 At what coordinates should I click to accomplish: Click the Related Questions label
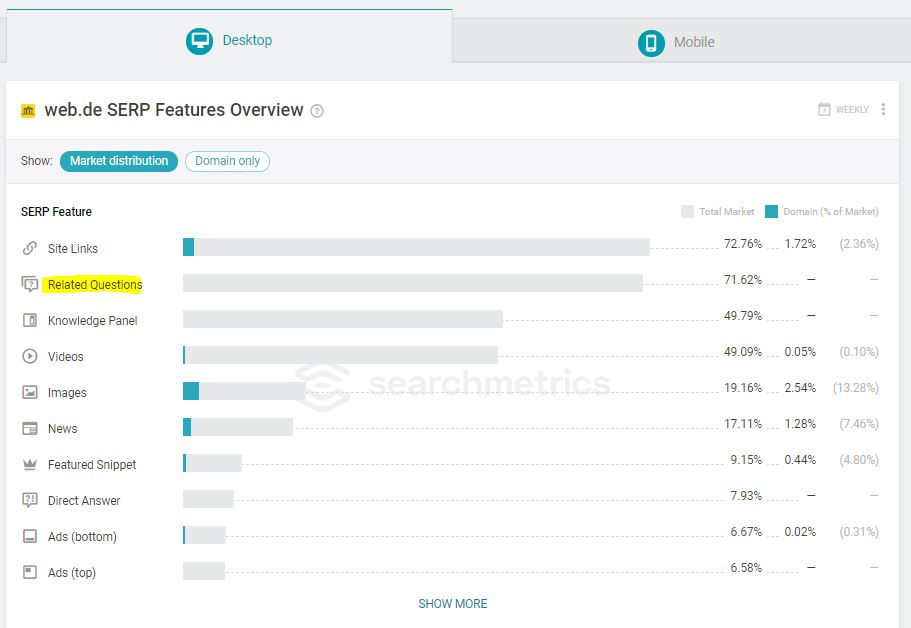tap(95, 285)
